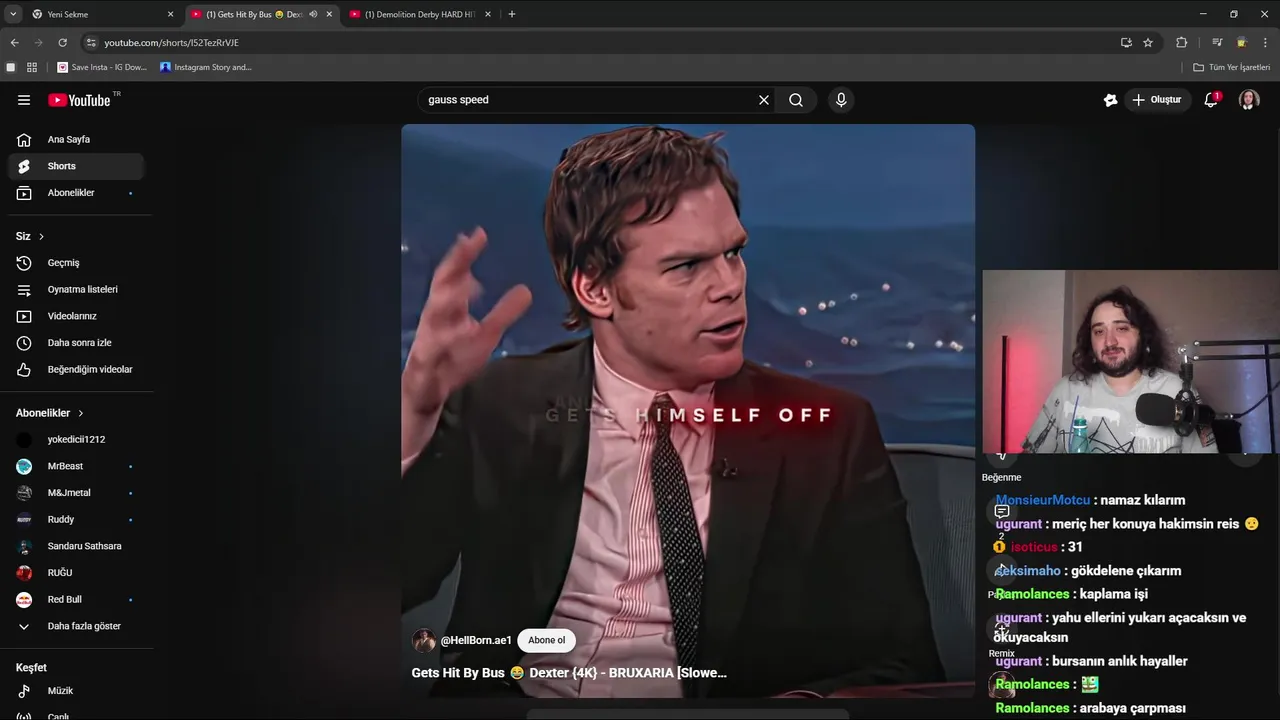This screenshot has width=1280, height=720.
Task: Select Shorts in the sidebar
Action: (x=76, y=166)
